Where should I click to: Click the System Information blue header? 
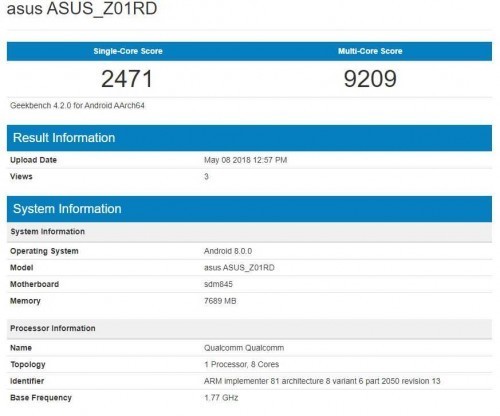[249, 209]
